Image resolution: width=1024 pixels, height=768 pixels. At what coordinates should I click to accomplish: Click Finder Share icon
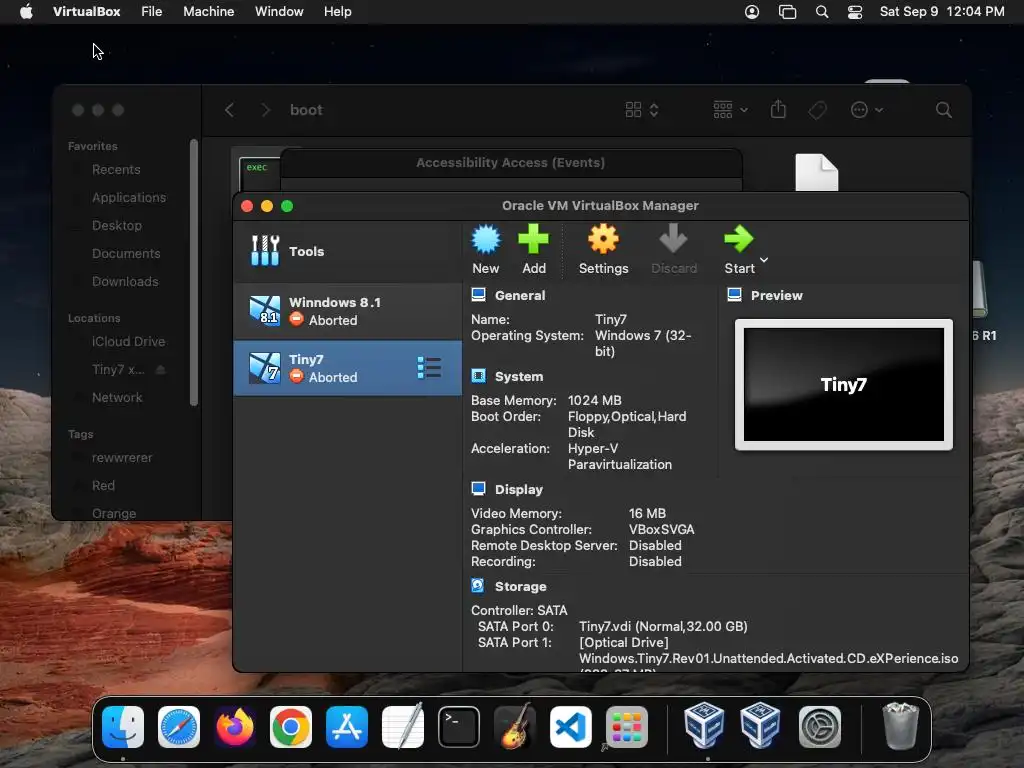(778, 109)
